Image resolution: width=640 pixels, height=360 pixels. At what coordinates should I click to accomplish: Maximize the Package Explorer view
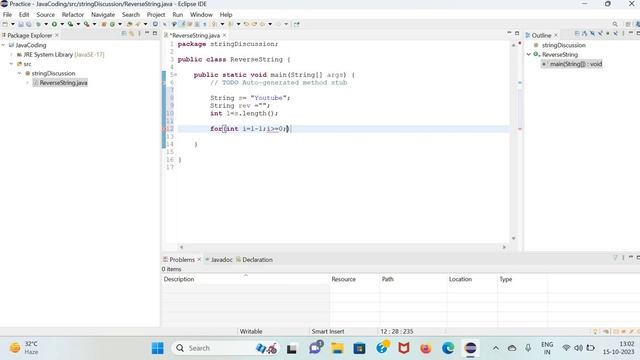[x=155, y=33]
